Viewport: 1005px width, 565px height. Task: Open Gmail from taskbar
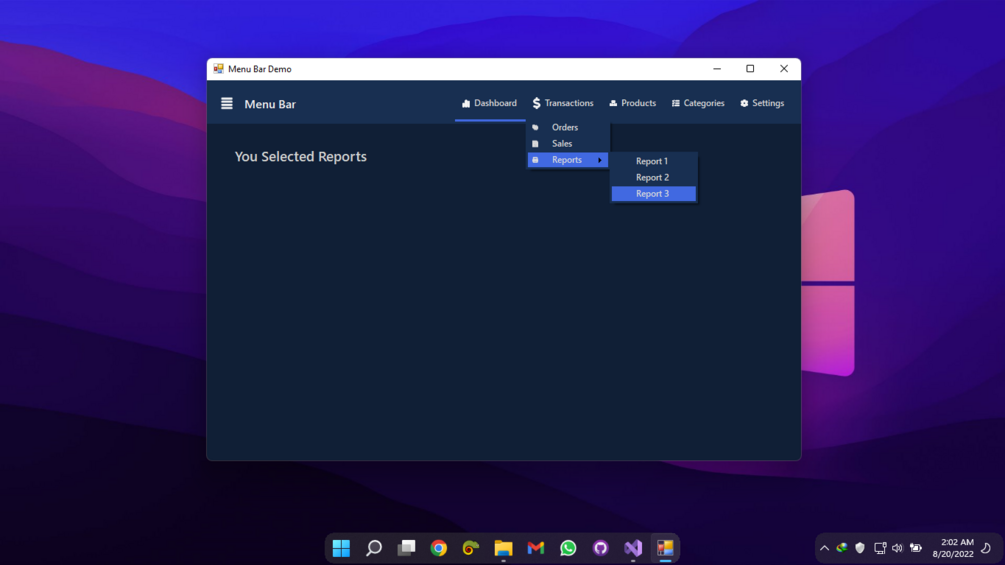click(x=536, y=548)
